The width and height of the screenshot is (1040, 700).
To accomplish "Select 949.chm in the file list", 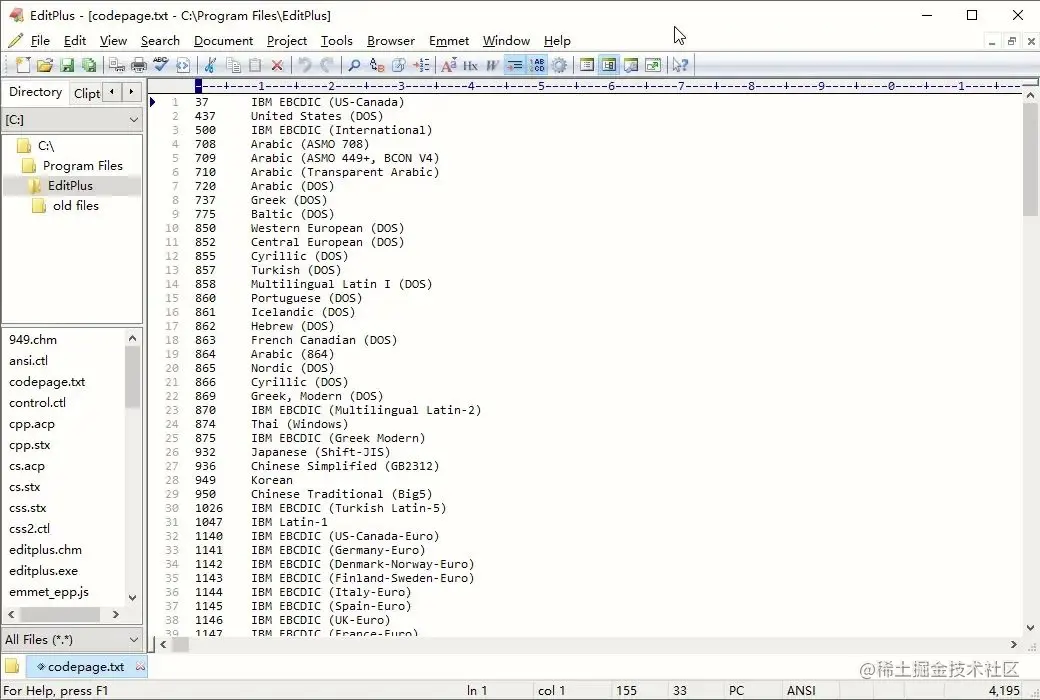I will point(33,340).
